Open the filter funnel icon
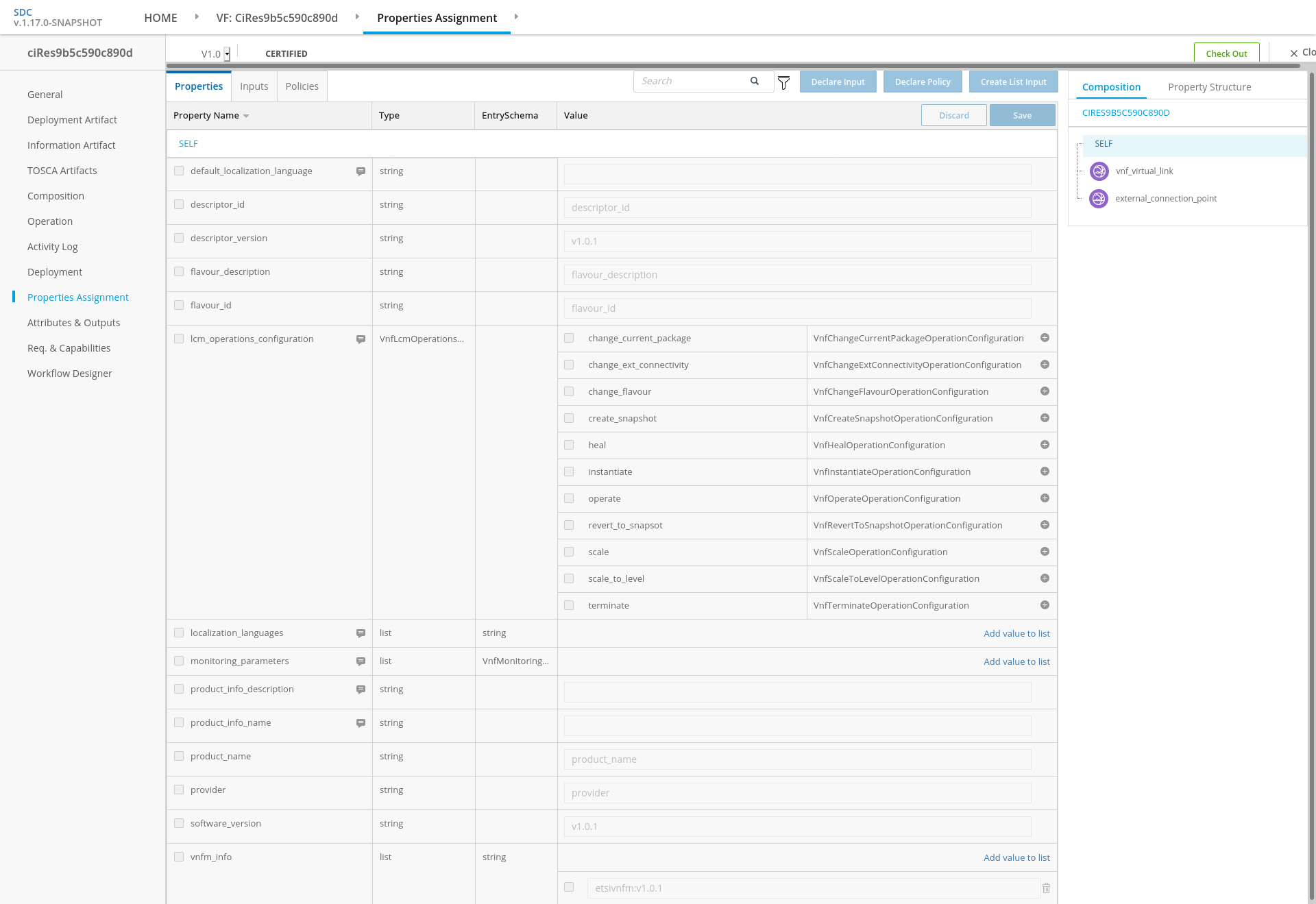The width and height of the screenshot is (1316, 904). coord(784,82)
